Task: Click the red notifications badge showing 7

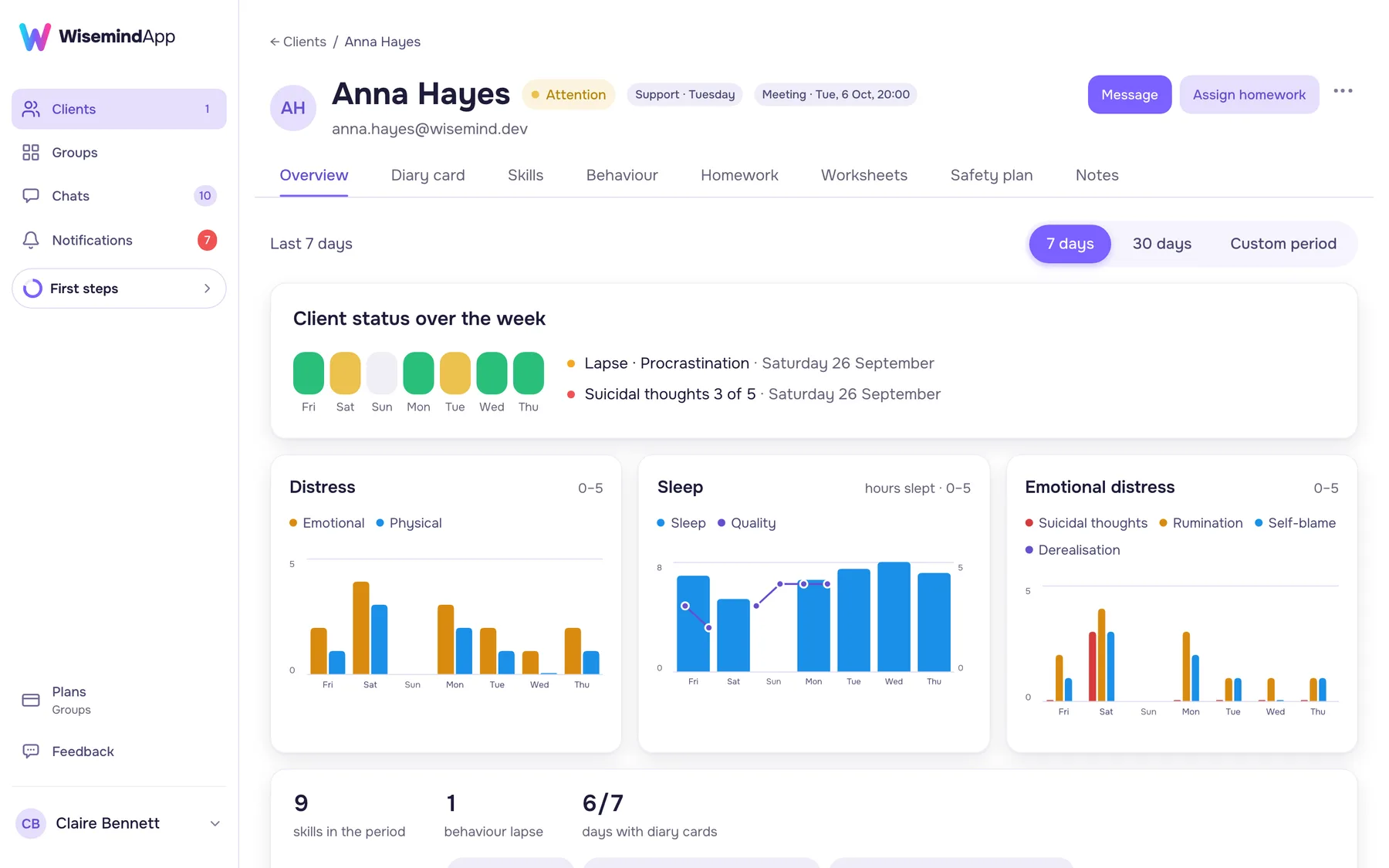Action: click(x=207, y=240)
